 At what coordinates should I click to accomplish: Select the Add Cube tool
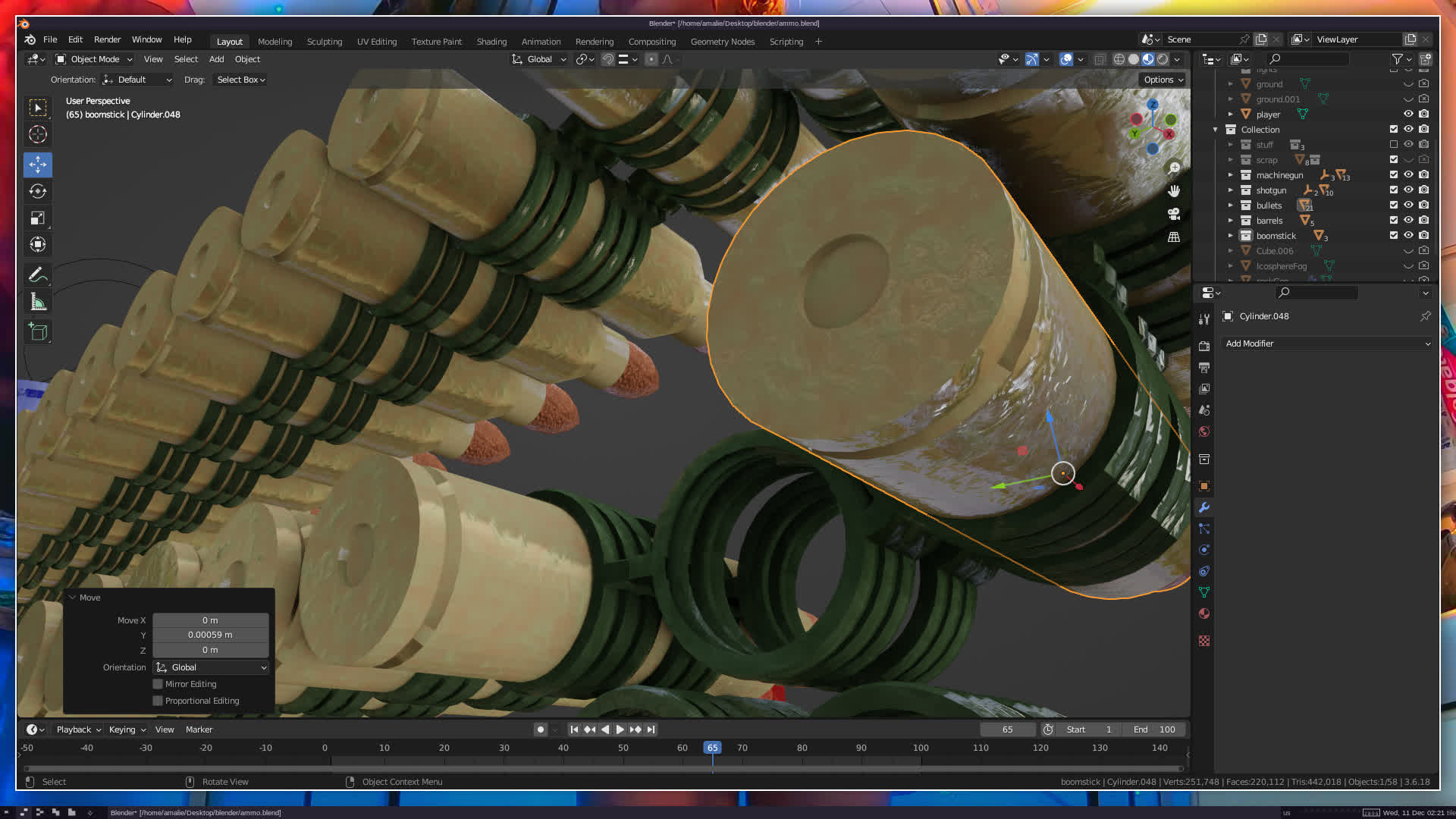click(x=38, y=331)
